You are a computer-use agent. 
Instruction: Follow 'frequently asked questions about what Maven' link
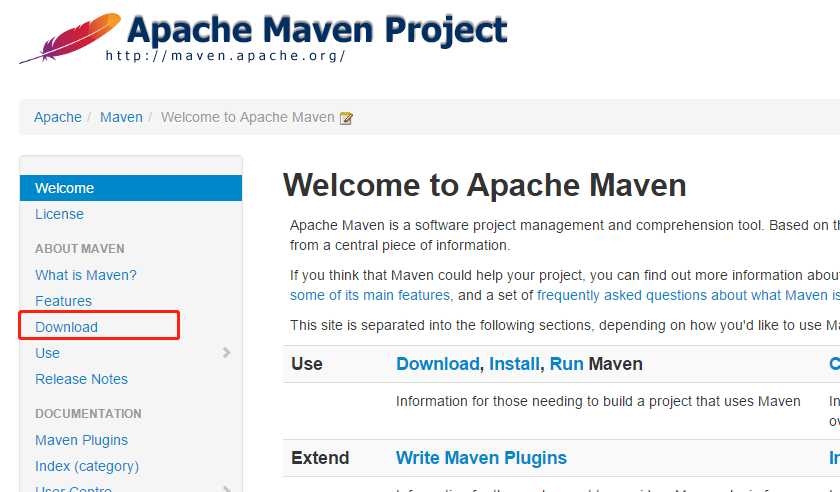tap(682, 295)
